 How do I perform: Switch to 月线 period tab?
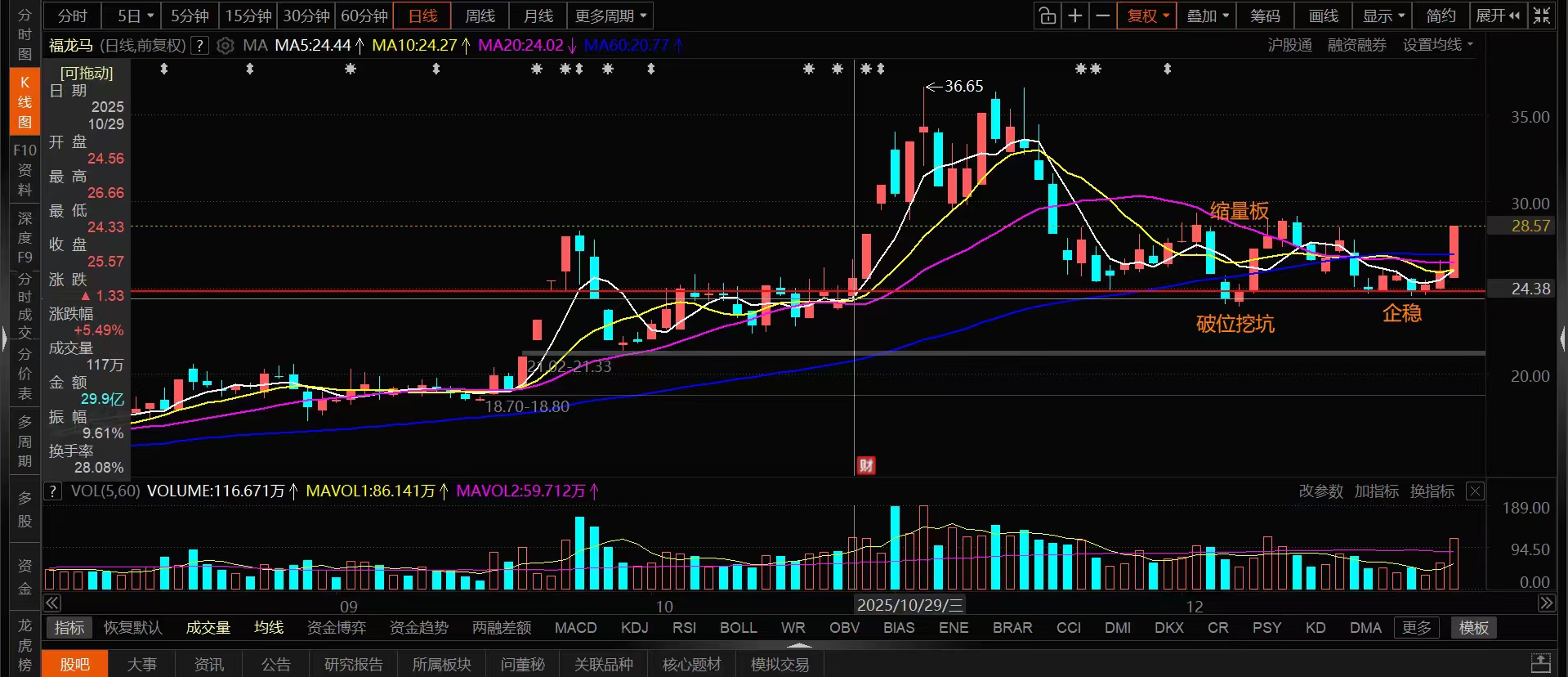pyautogui.click(x=538, y=16)
